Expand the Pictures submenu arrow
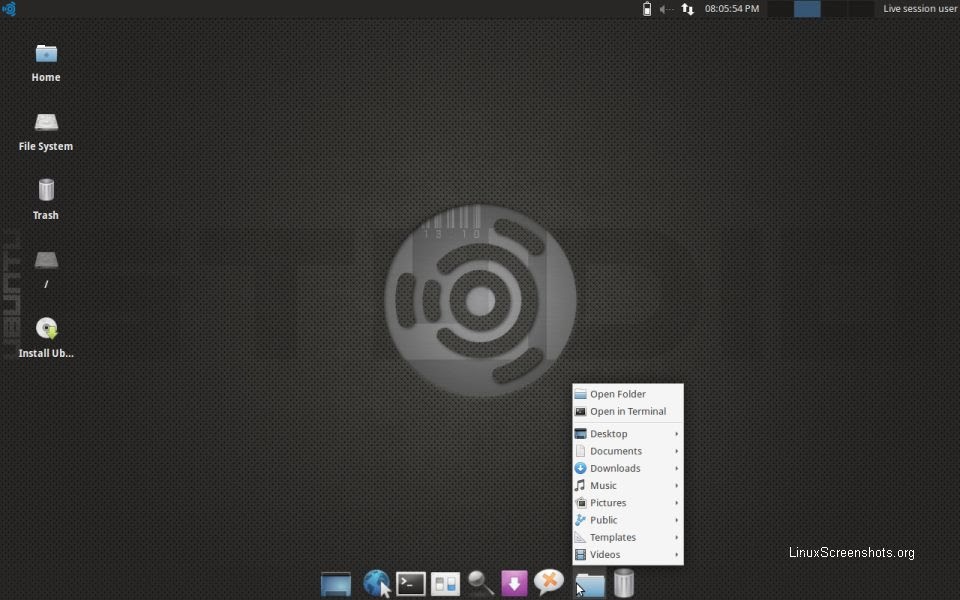The image size is (960, 600). click(677, 503)
